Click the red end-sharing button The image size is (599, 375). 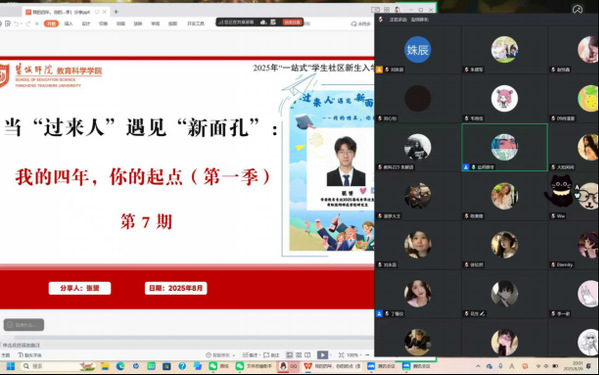point(292,22)
